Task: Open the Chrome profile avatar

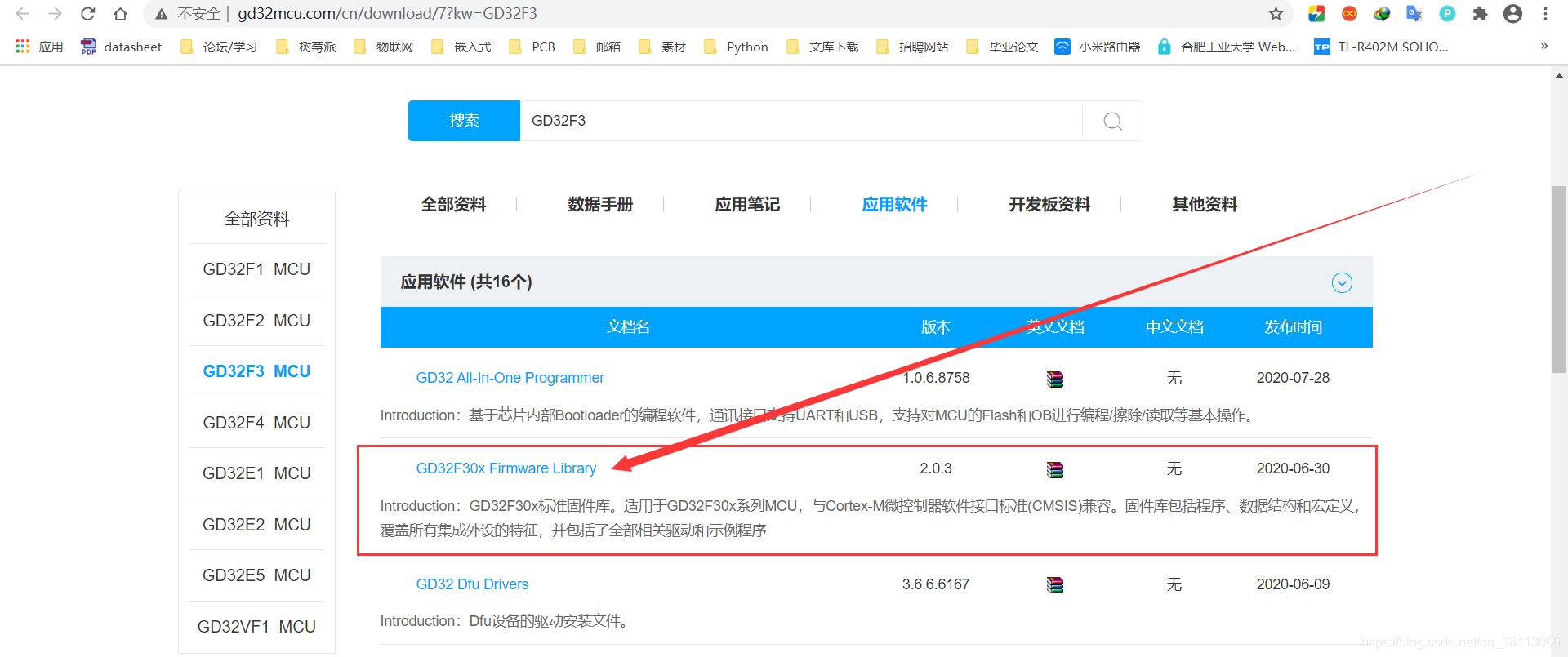Action: point(1512,14)
